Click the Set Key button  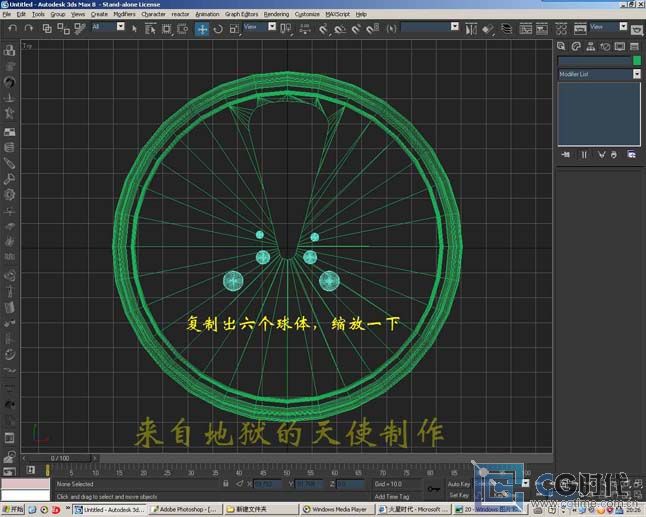458,495
